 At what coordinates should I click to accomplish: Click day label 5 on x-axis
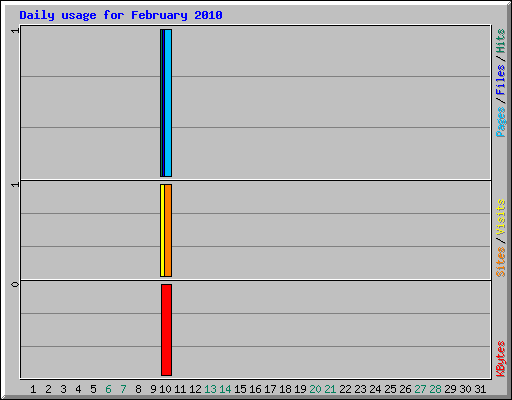93,389
